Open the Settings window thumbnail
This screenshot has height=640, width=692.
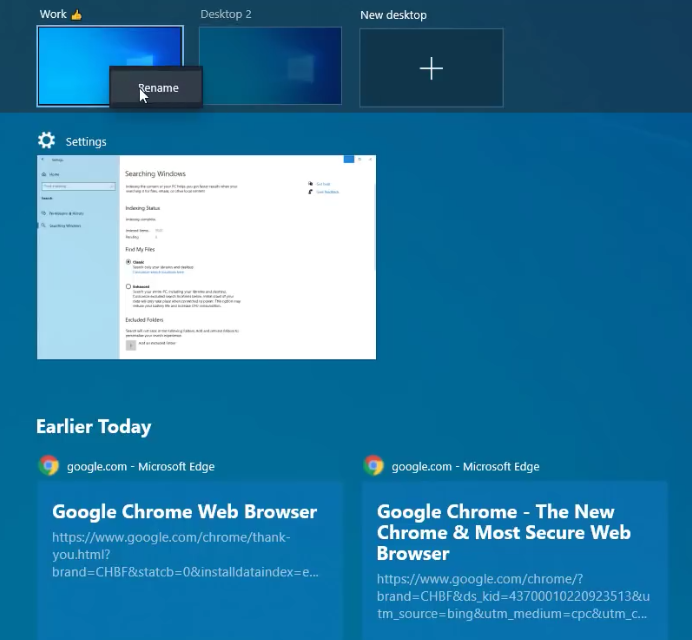[207, 257]
